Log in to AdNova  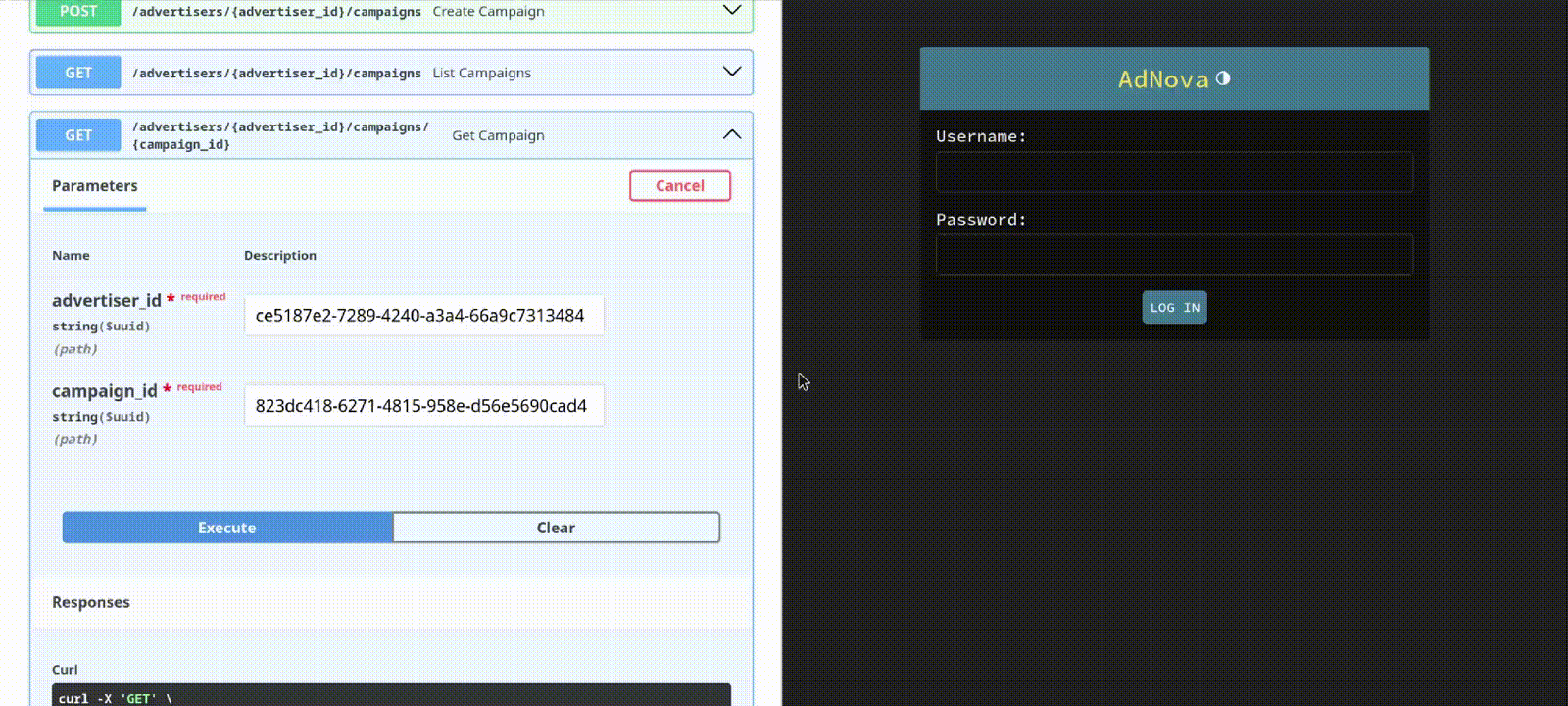1174,307
